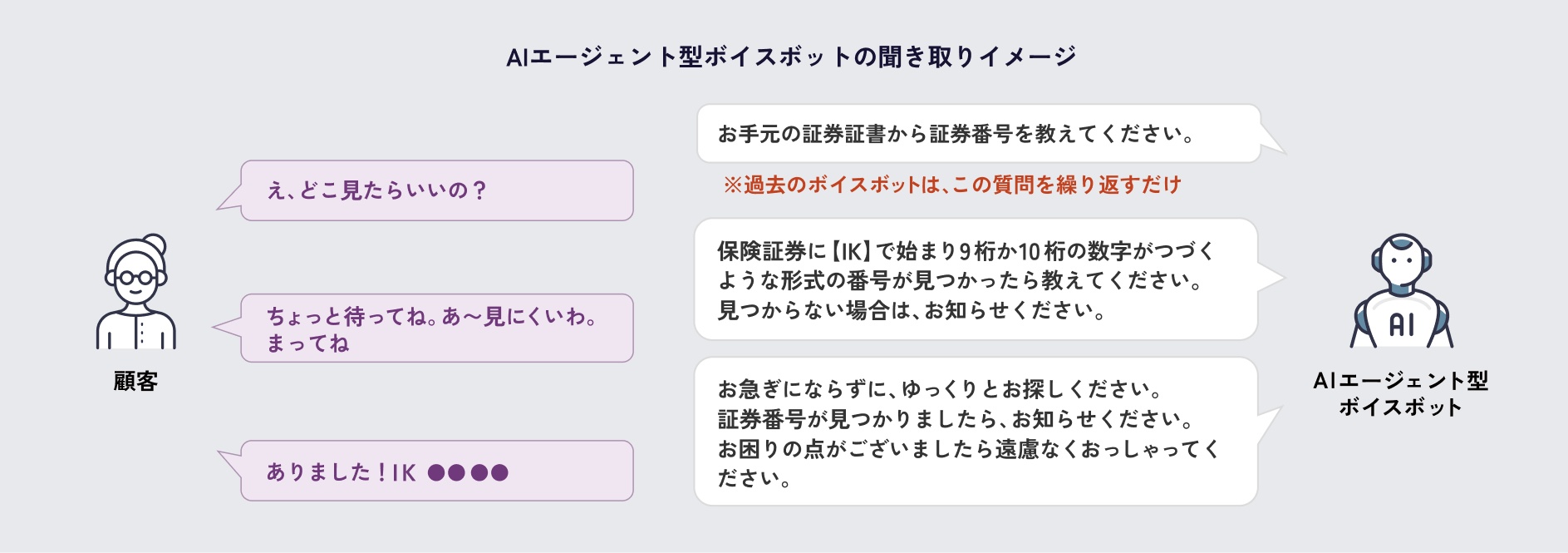Image resolution: width=1568 pixels, height=553 pixels.
Task: Click the masked purple dots after IK
Action: click(468, 472)
